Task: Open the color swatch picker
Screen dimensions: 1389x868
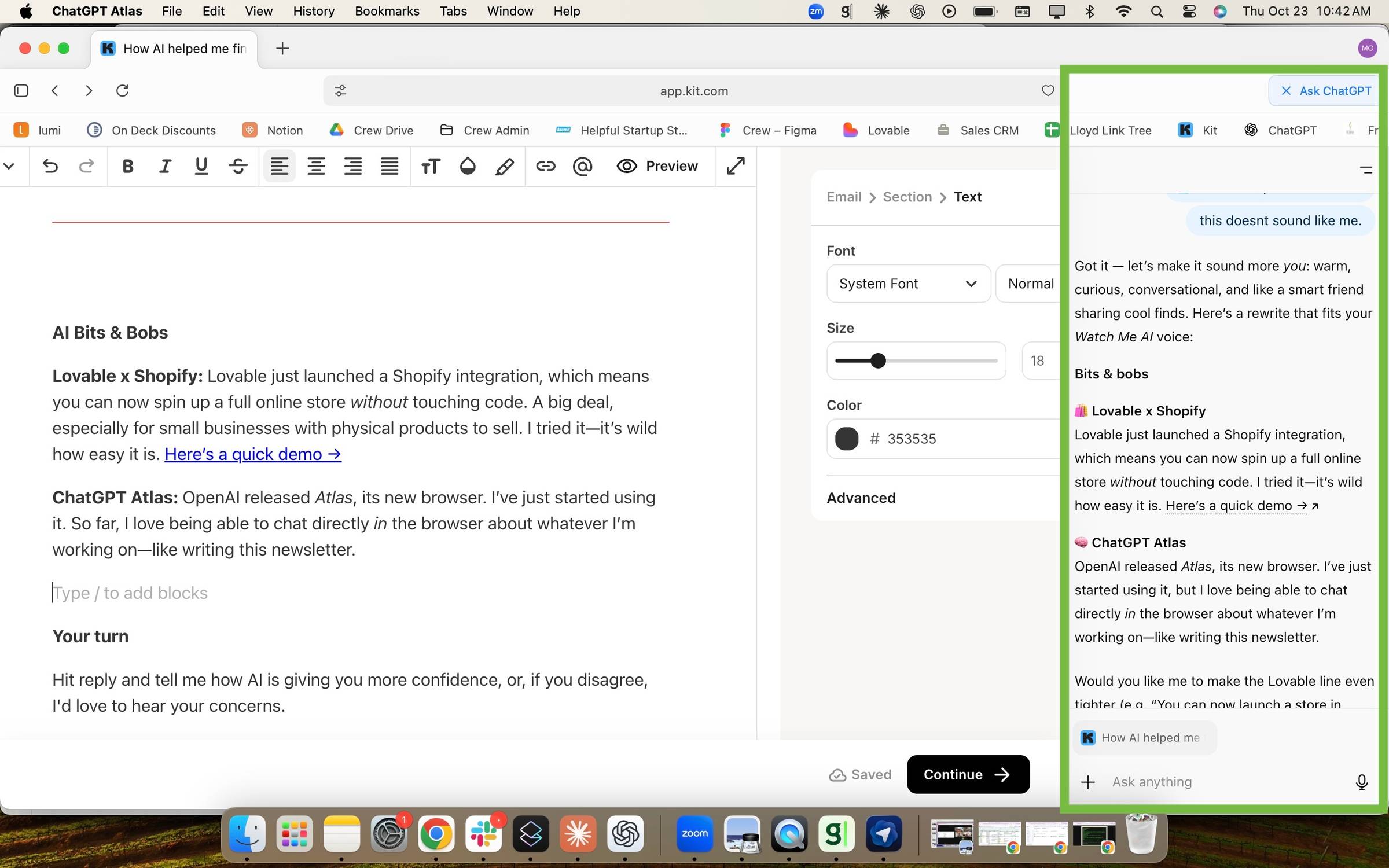Action: (x=847, y=439)
